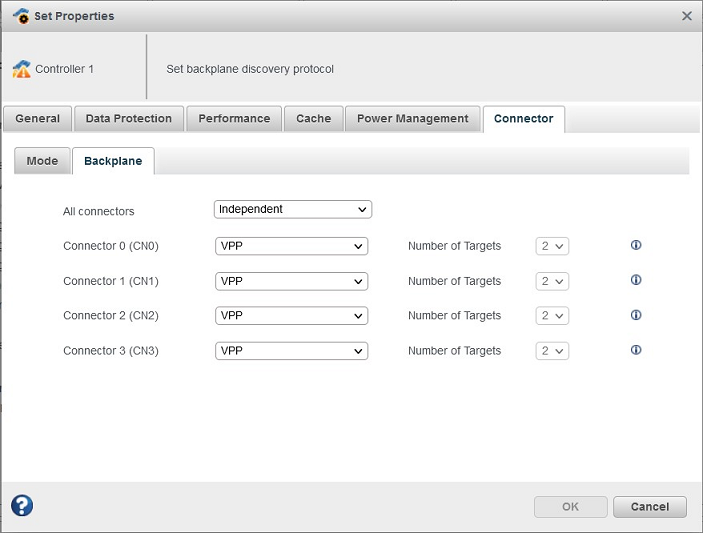Open the Cache tab
This screenshot has width=703, height=533.
313,118
